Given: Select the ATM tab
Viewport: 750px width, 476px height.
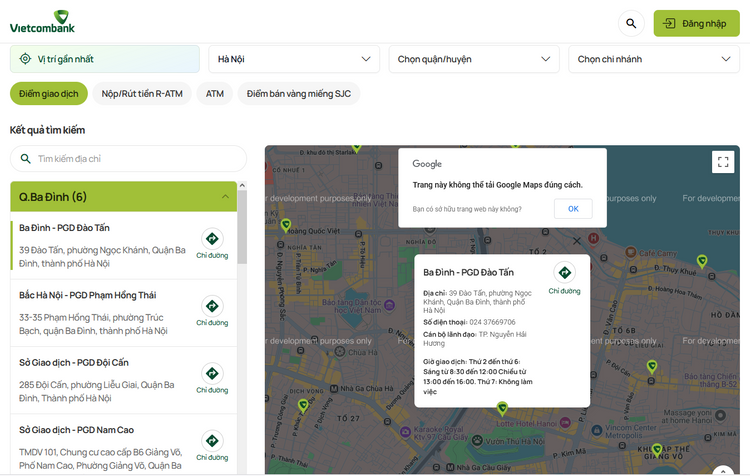Looking at the screenshot, I should (215, 94).
